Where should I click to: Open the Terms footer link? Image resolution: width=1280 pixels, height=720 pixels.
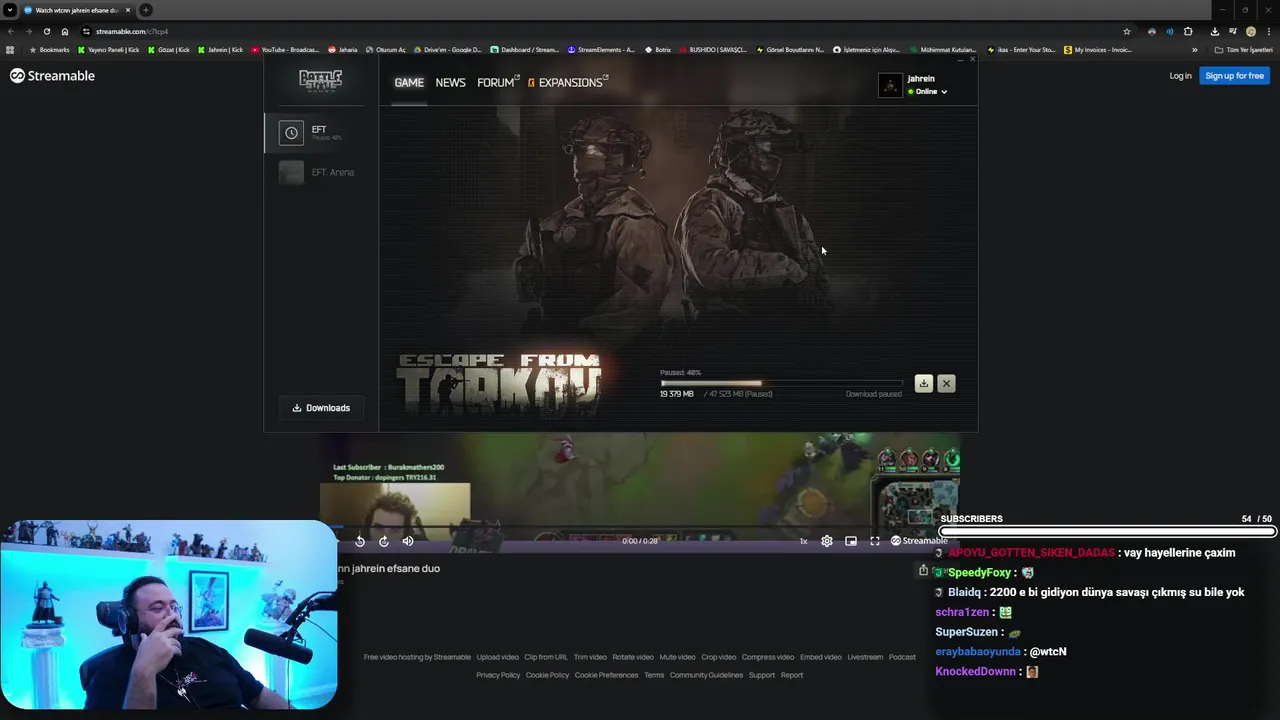654,675
